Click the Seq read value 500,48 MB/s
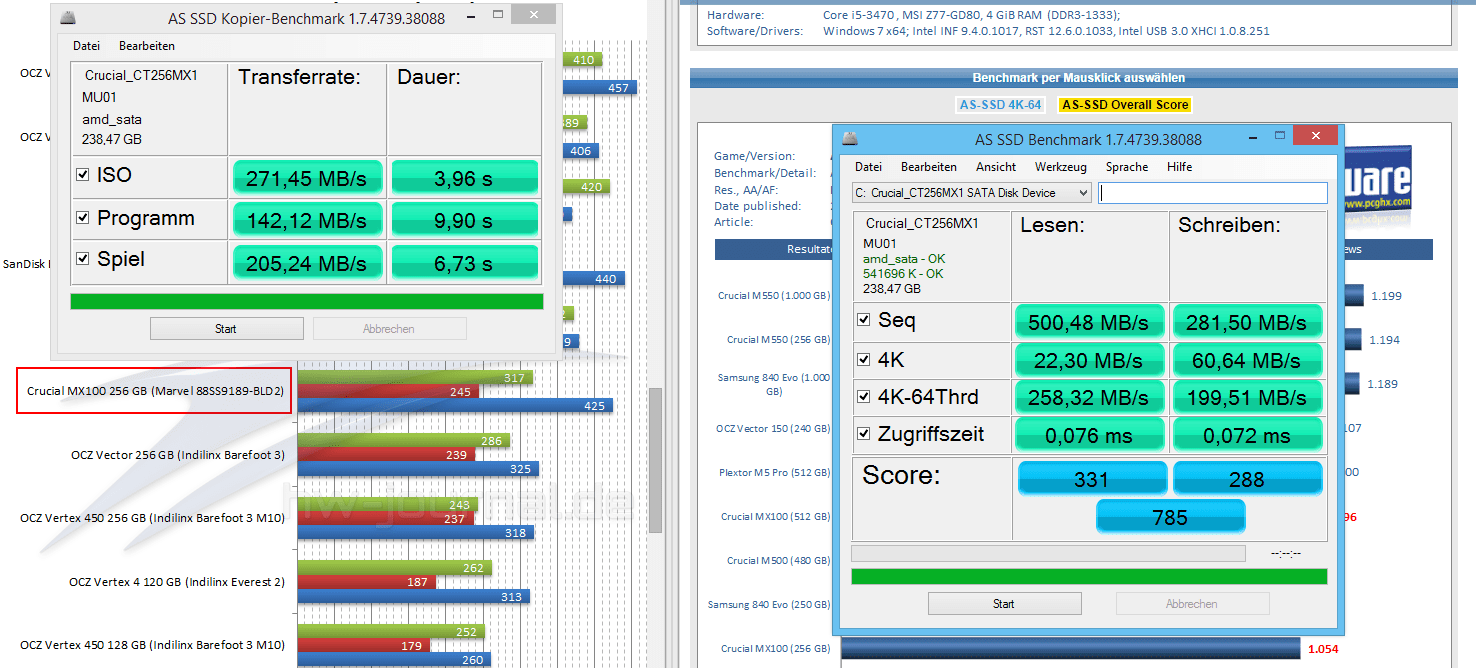The height and width of the screenshot is (668, 1476). pyautogui.click(x=1090, y=322)
